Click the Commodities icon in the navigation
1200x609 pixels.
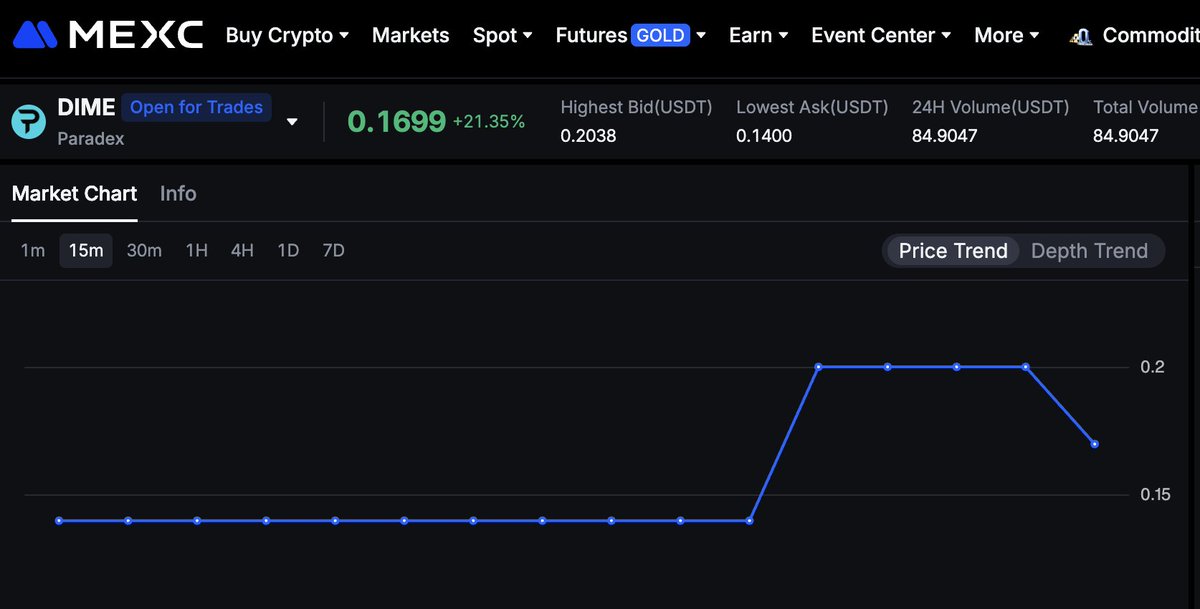[x=1080, y=36]
